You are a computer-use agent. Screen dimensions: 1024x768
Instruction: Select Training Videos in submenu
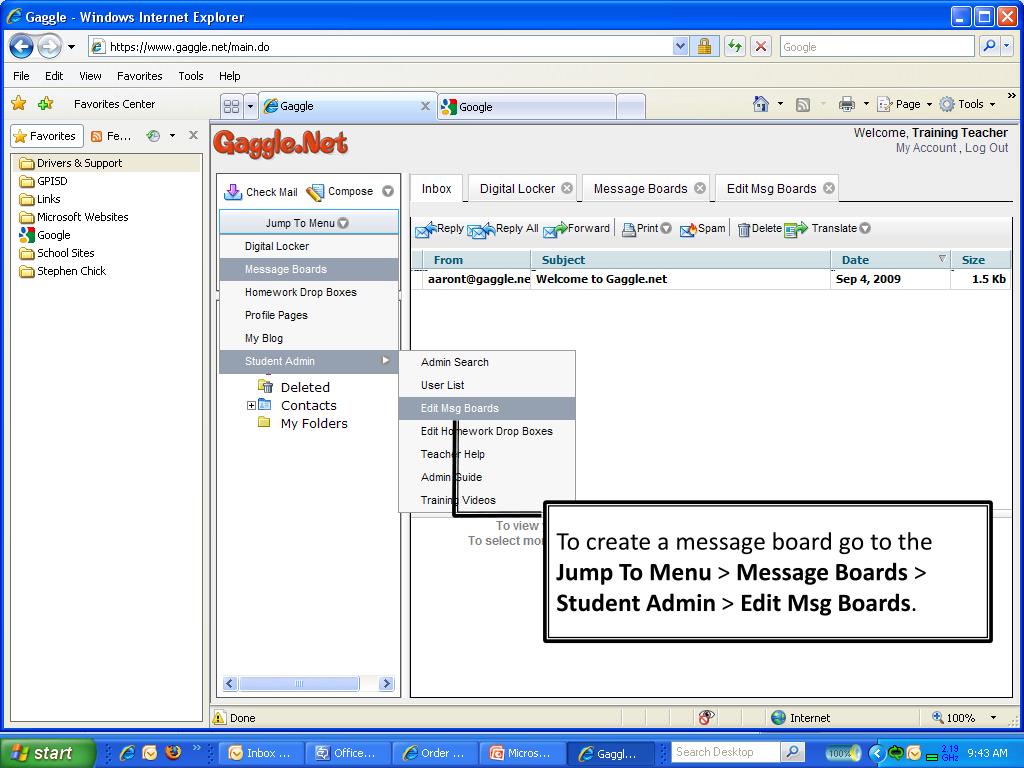(x=487, y=500)
